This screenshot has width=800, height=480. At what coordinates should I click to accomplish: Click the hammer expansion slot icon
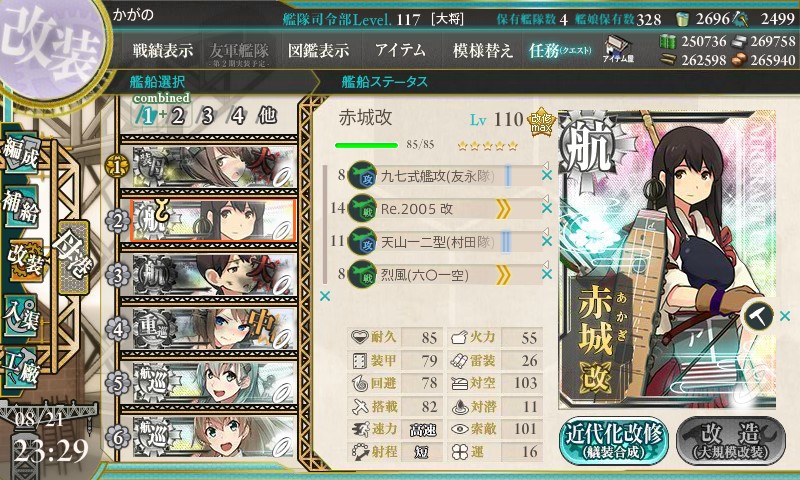[x=758, y=317]
